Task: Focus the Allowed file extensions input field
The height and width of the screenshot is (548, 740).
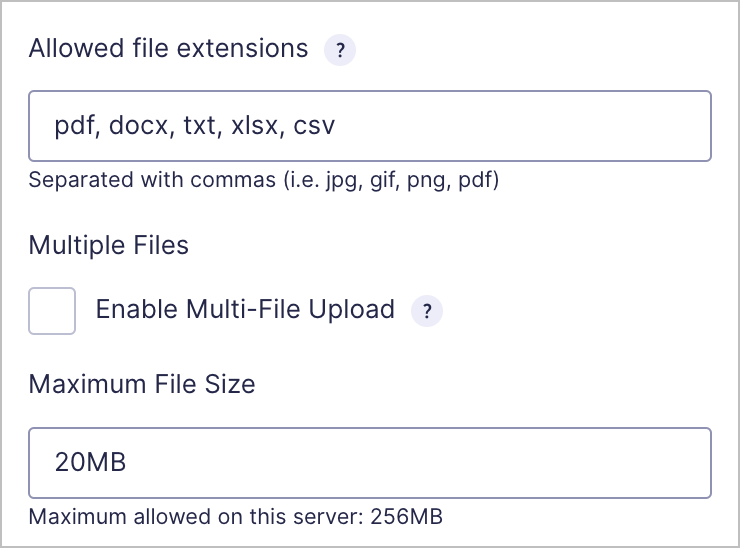Action: coord(370,126)
